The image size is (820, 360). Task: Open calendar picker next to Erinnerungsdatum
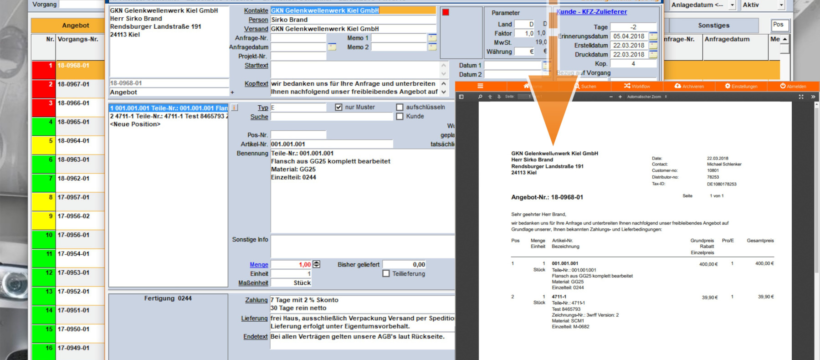[653, 36]
